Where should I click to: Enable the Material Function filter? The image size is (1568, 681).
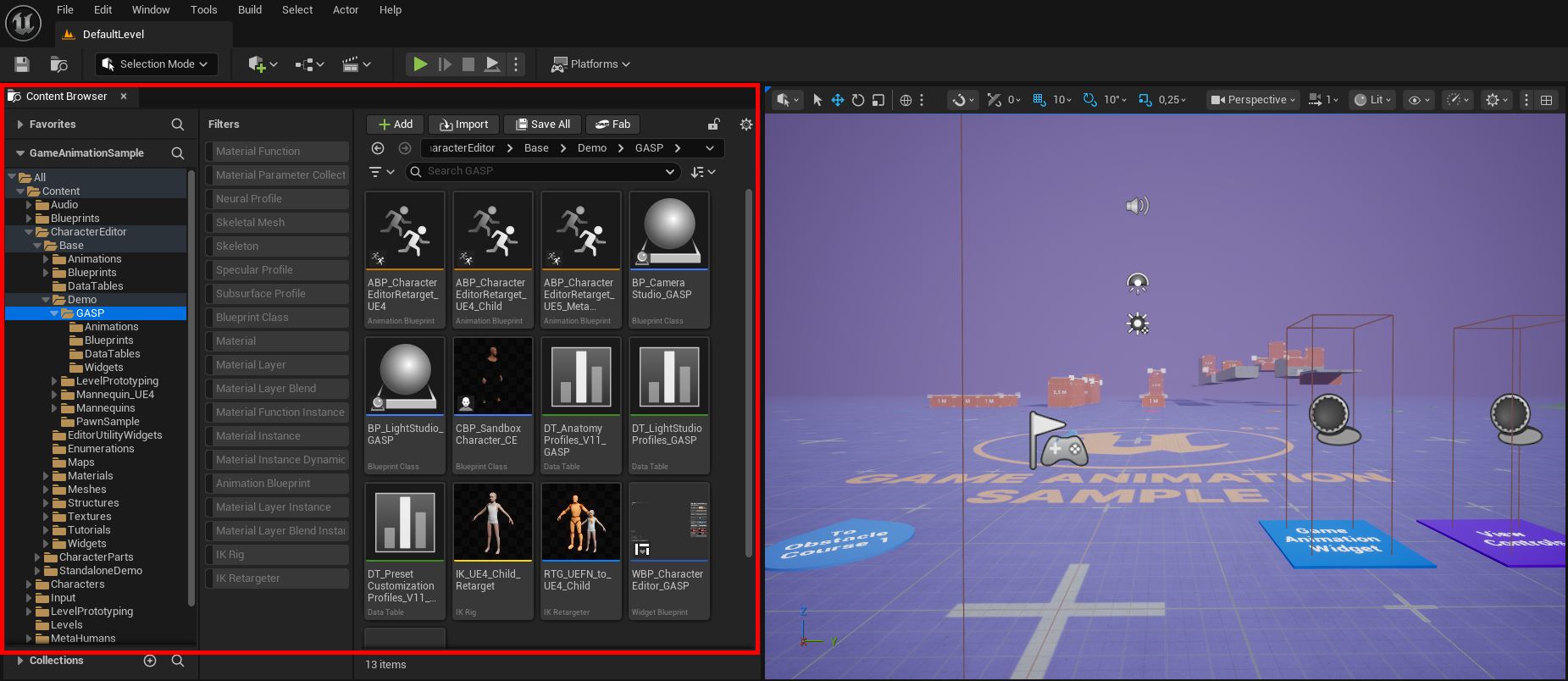(277, 152)
